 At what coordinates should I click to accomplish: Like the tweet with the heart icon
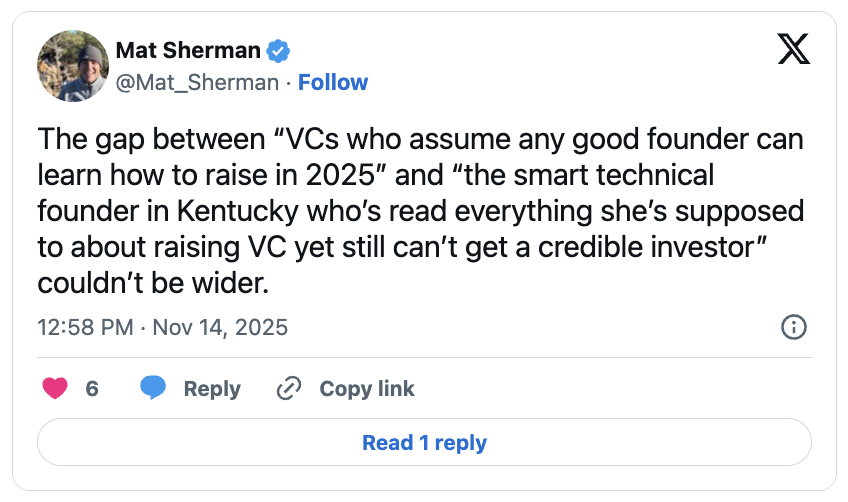(x=54, y=389)
